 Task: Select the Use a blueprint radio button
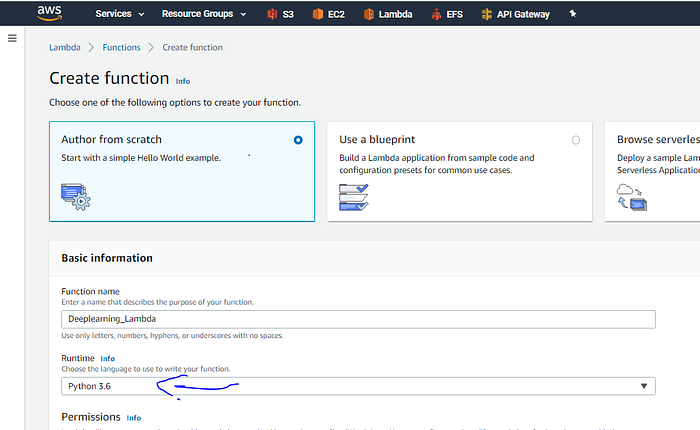pos(576,140)
